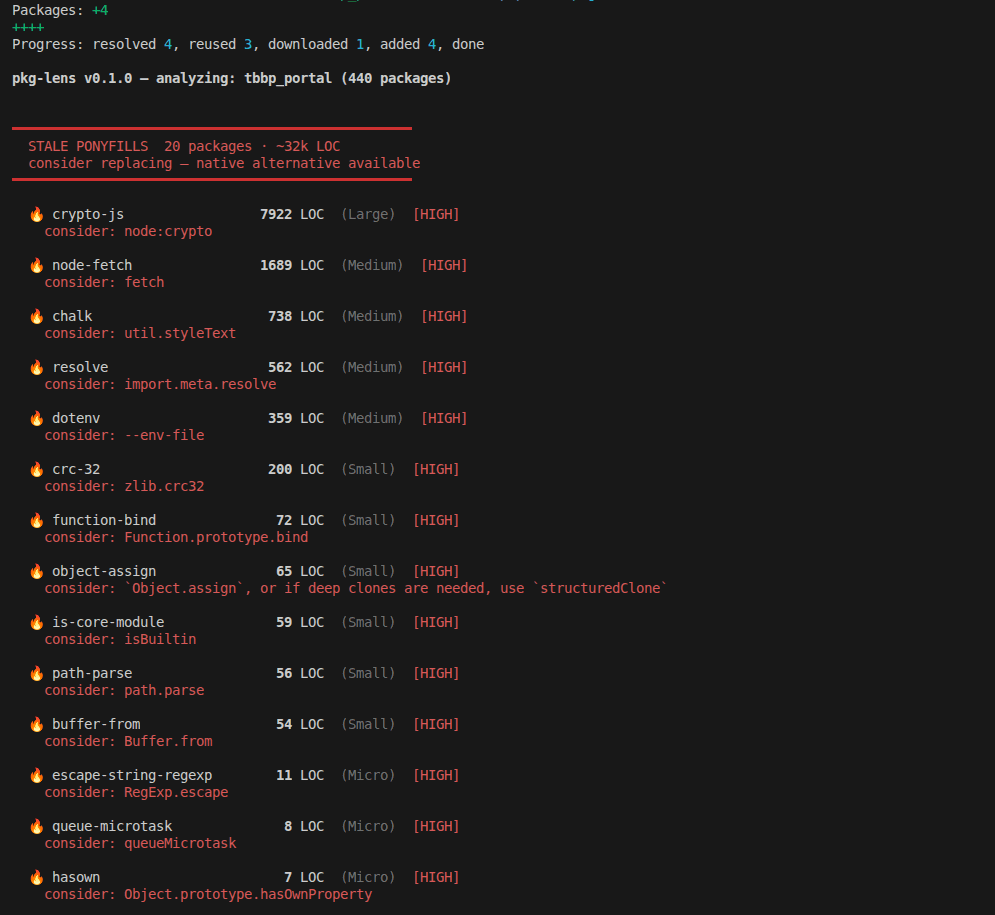This screenshot has height=915, width=995.
Task: Click the 'consider: isBuiltin' suggestion
Action: [120, 640]
